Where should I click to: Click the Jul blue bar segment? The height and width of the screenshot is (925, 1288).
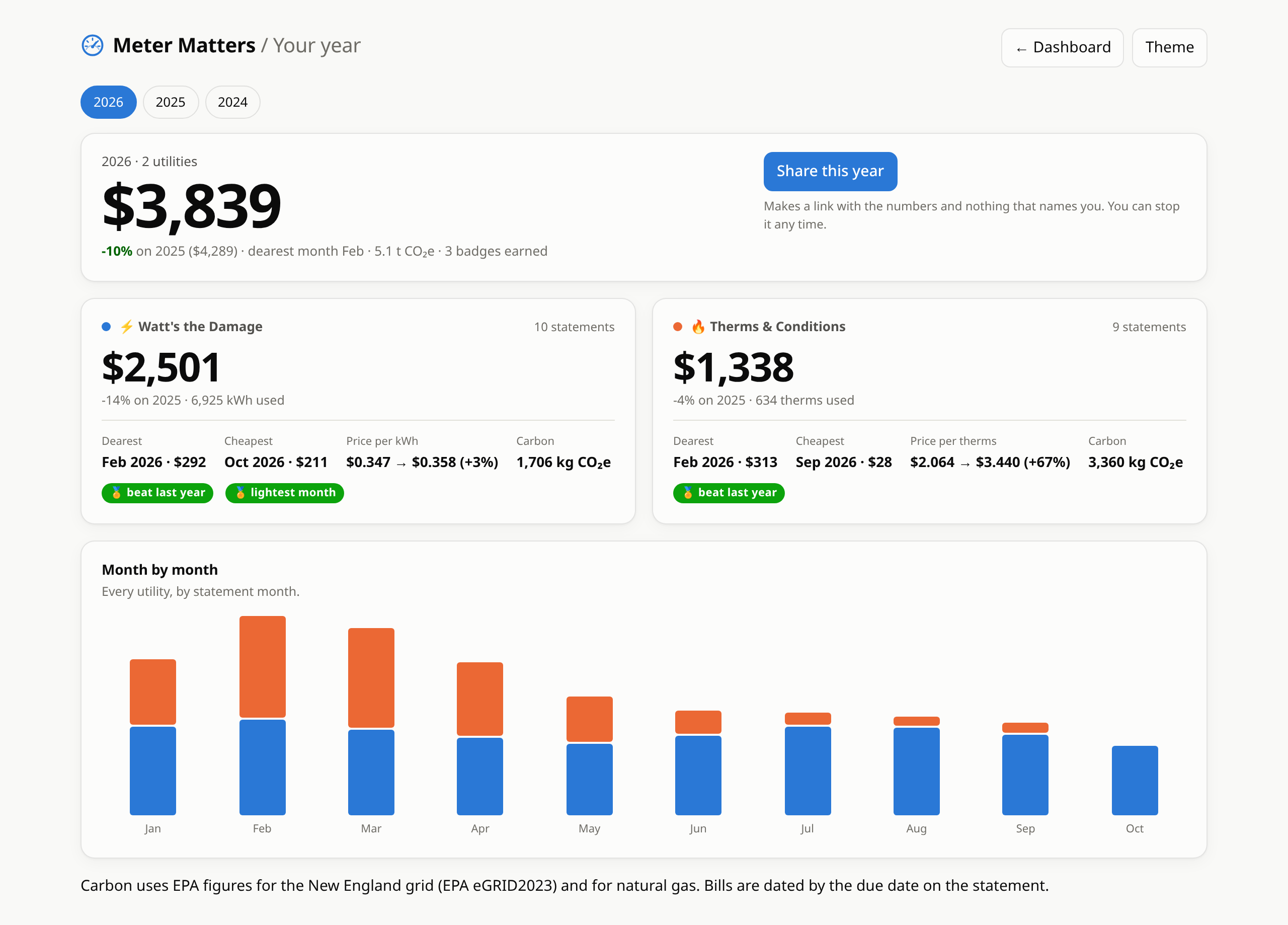[808, 771]
